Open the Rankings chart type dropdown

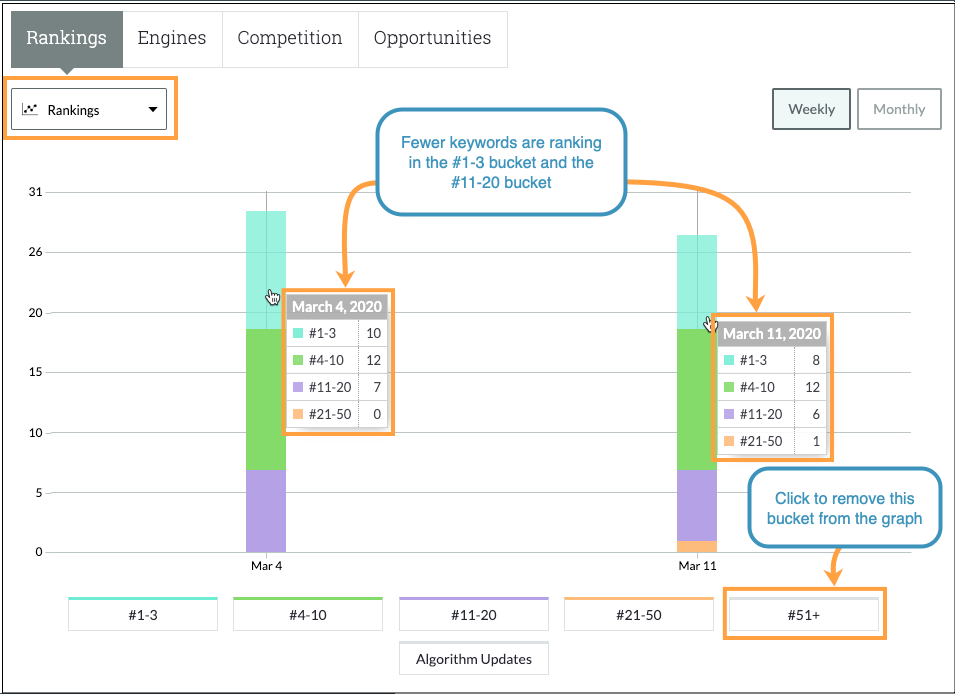click(90, 110)
